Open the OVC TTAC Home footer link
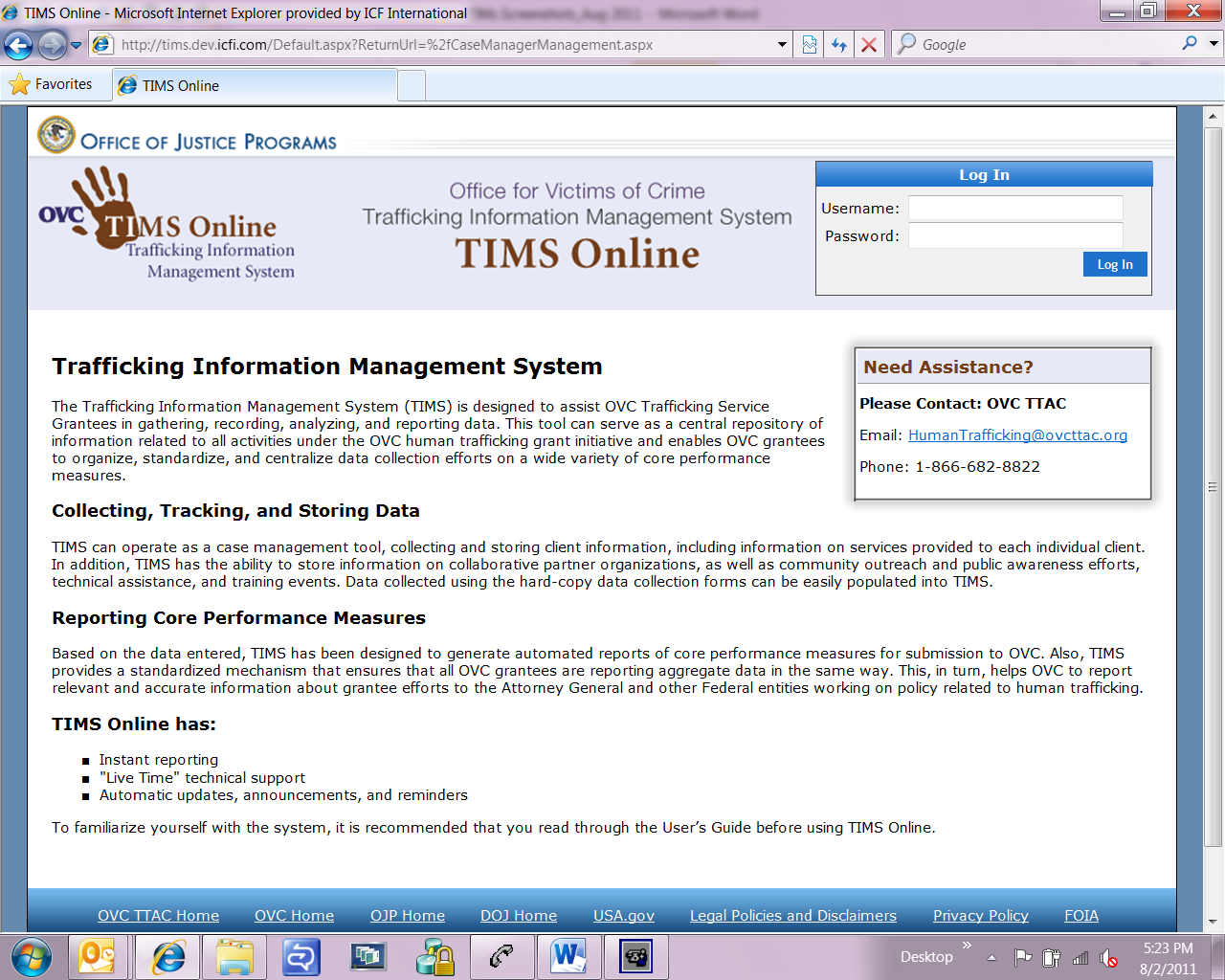 tap(158, 916)
